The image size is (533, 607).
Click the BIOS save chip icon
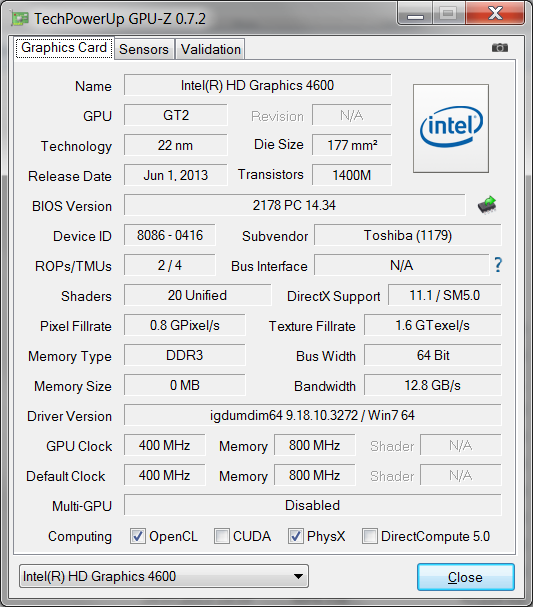coord(487,205)
